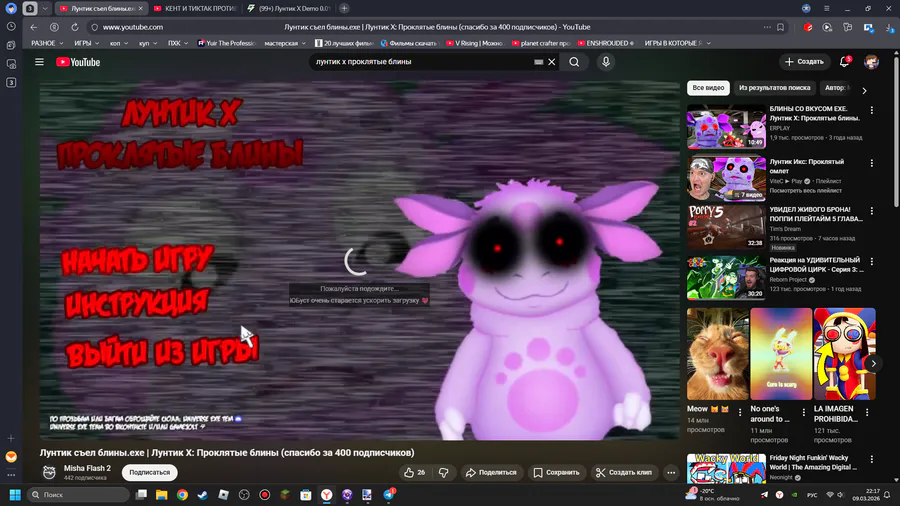The width and height of the screenshot is (900, 506).
Task: Start voice search with microphone icon
Action: coord(606,62)
